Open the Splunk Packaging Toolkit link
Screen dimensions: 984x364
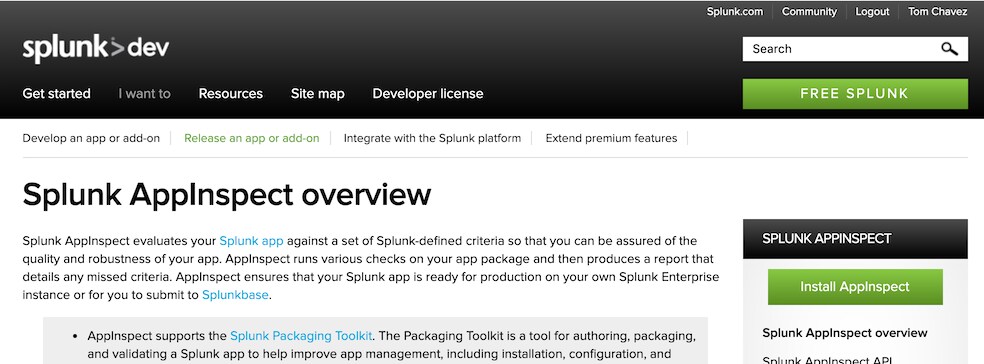[x=301, y=336]
